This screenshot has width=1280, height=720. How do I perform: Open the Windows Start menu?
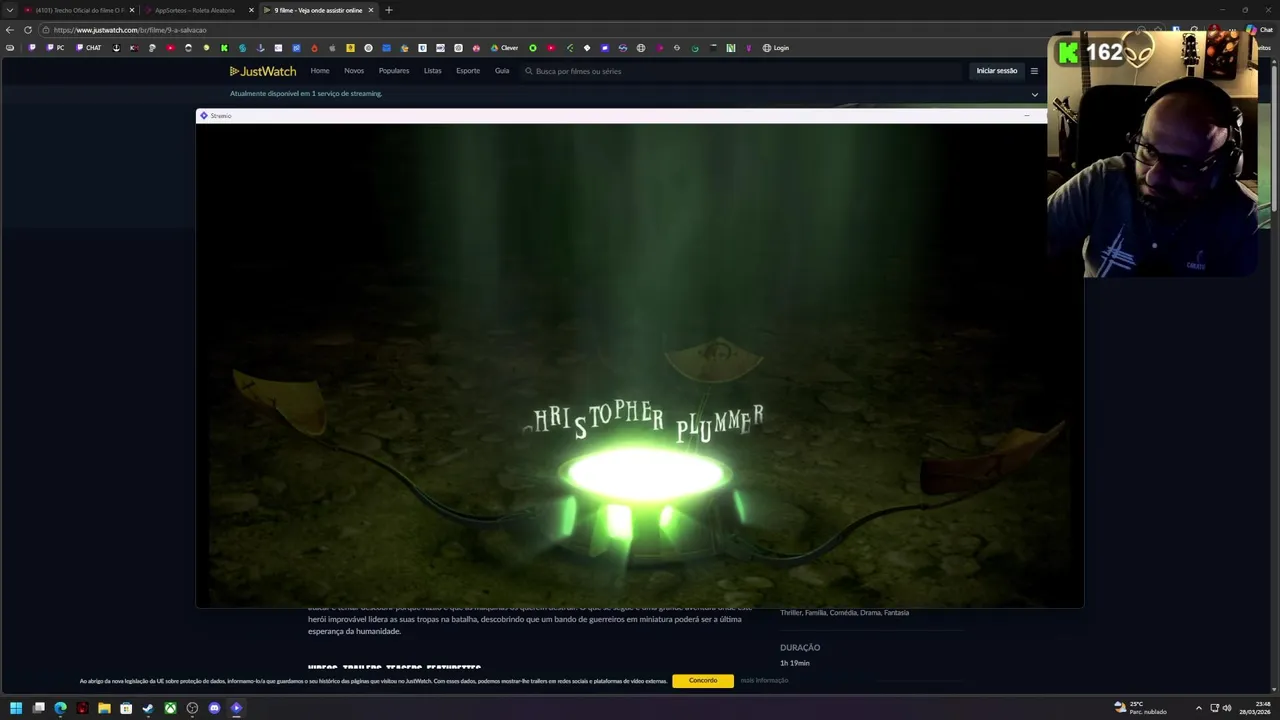pos(16,708)
